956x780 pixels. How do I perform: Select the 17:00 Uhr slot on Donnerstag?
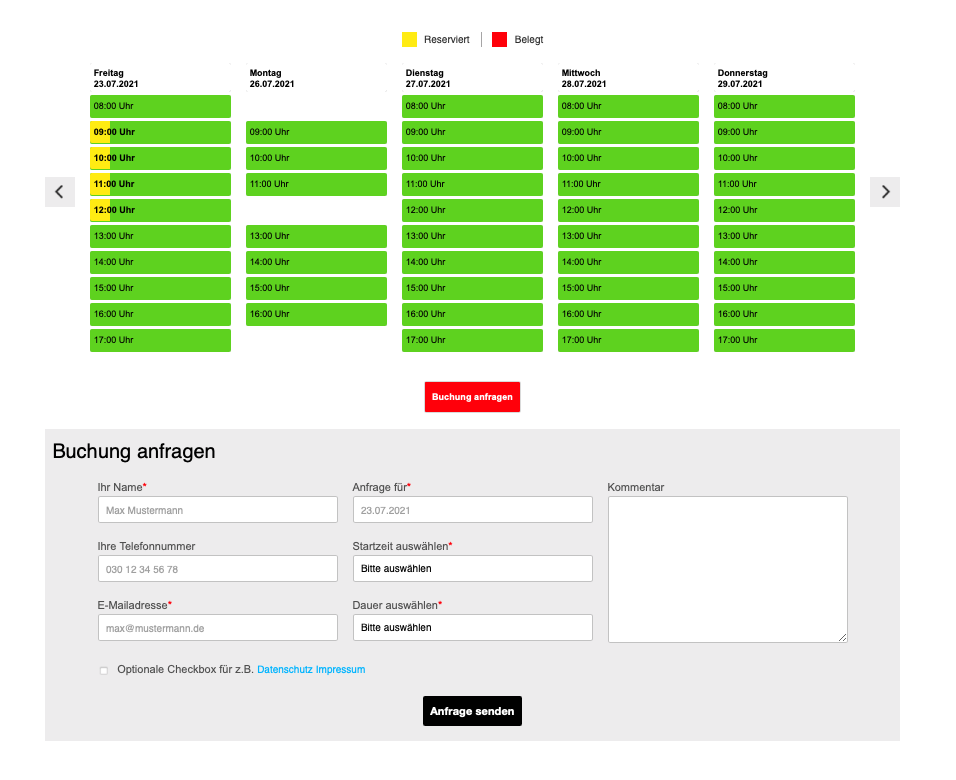784,340
